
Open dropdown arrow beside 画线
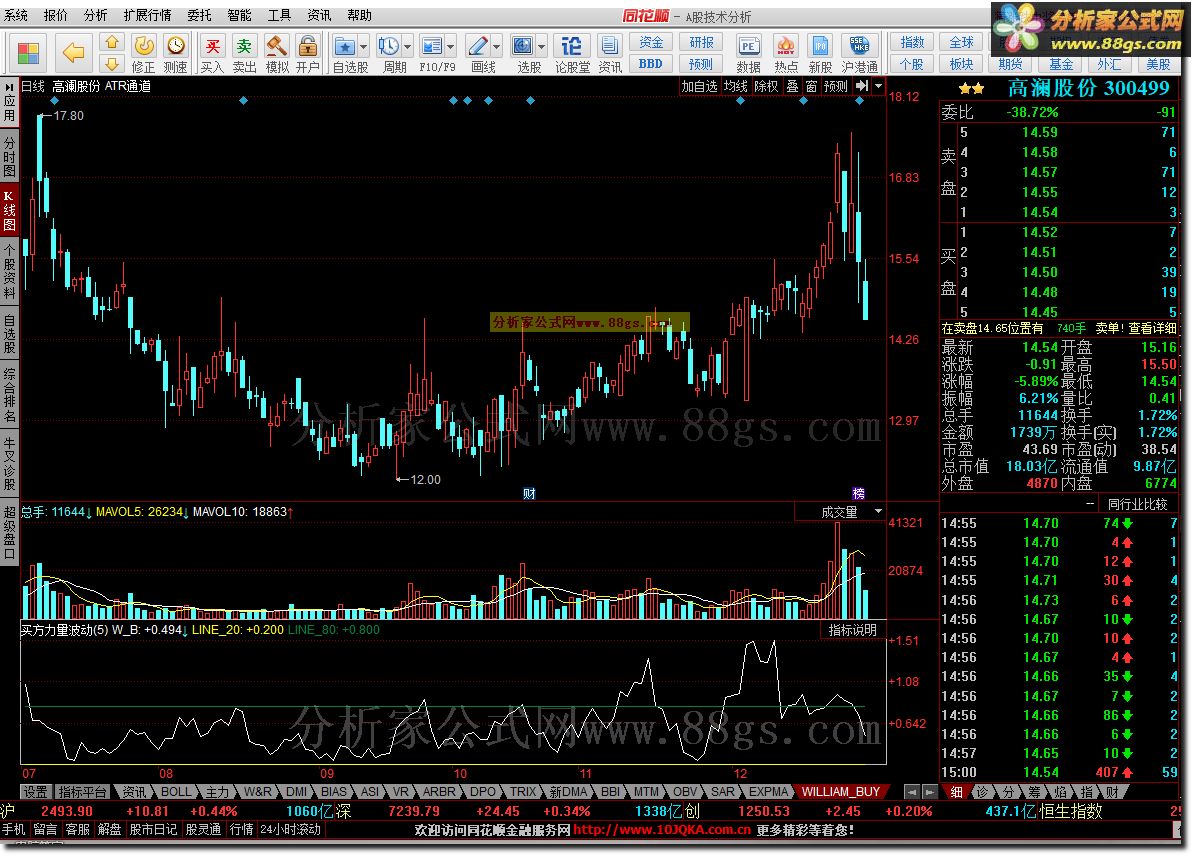[496, 46]
